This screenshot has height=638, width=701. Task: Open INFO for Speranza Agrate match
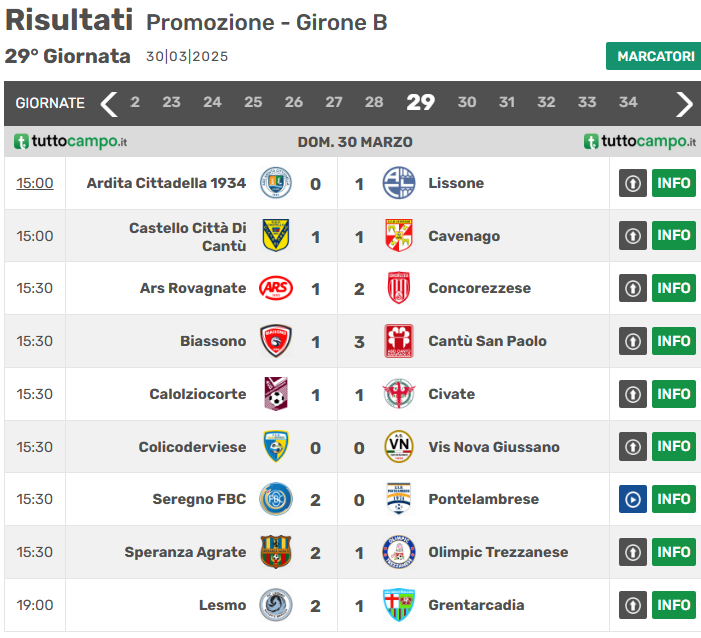tap(674, 552)
